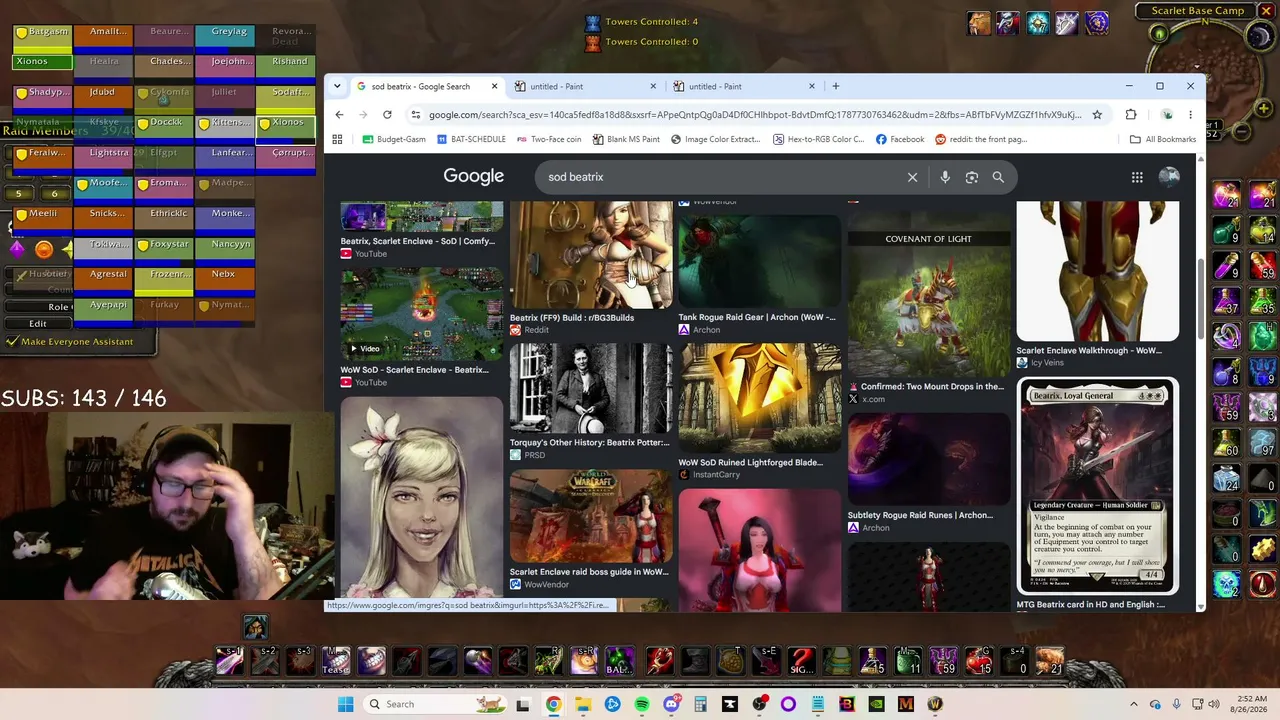Open the reddit front page bookmark
1280x720 pixels.
[981, 139]
